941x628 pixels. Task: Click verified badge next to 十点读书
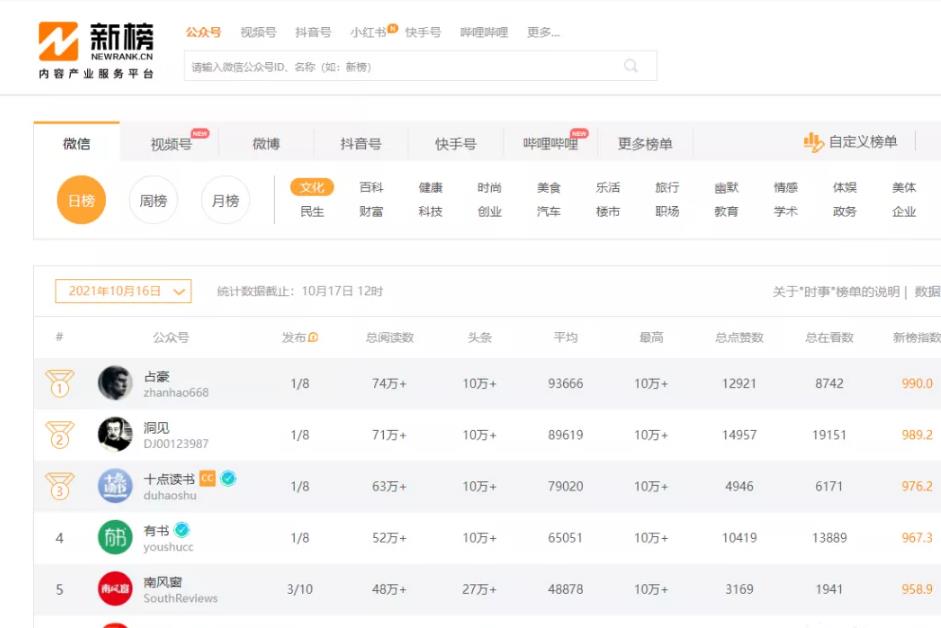pos(228,479)
